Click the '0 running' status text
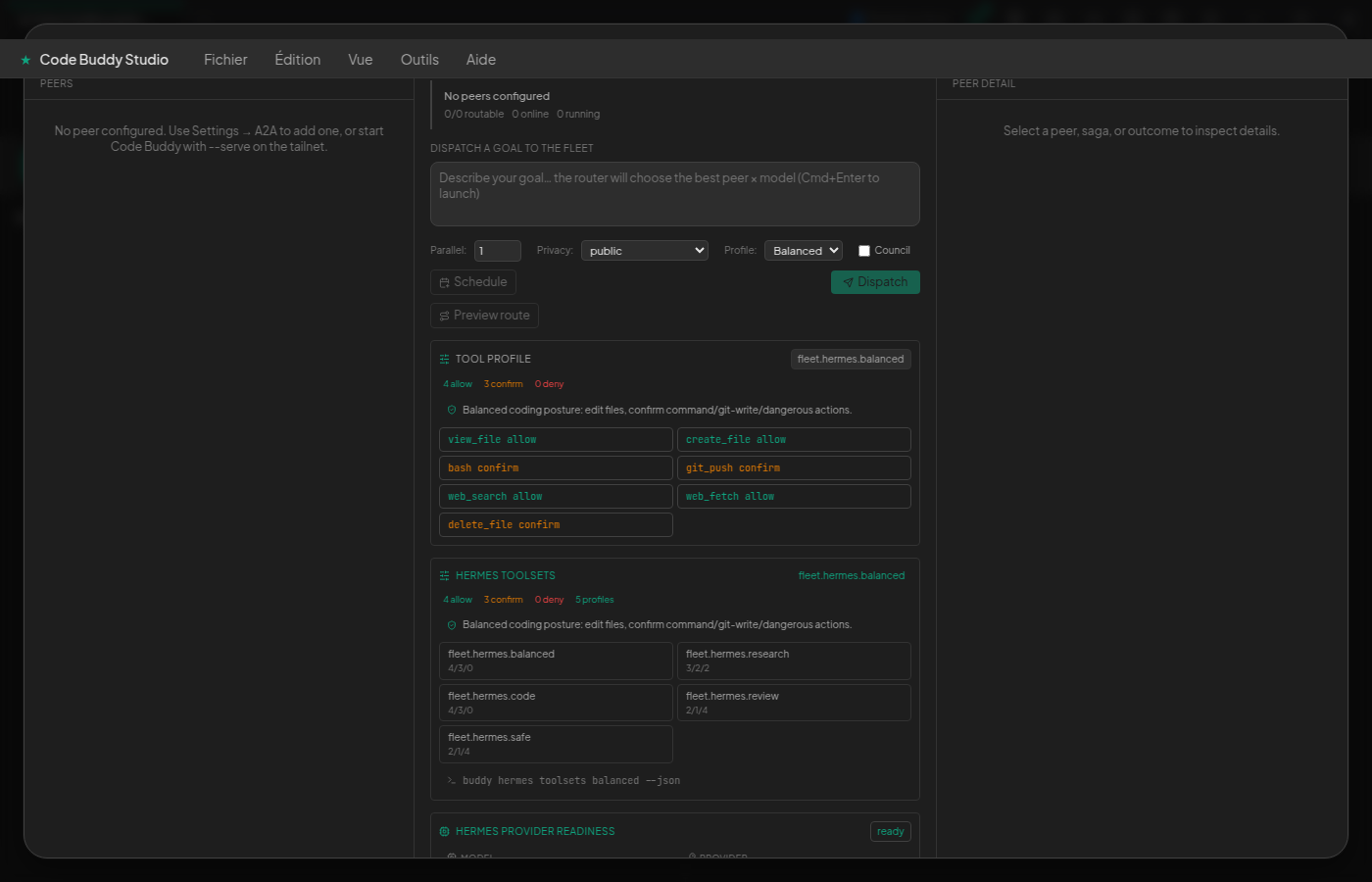Viewport: 1372px width, 882px height. coord(578,115)
